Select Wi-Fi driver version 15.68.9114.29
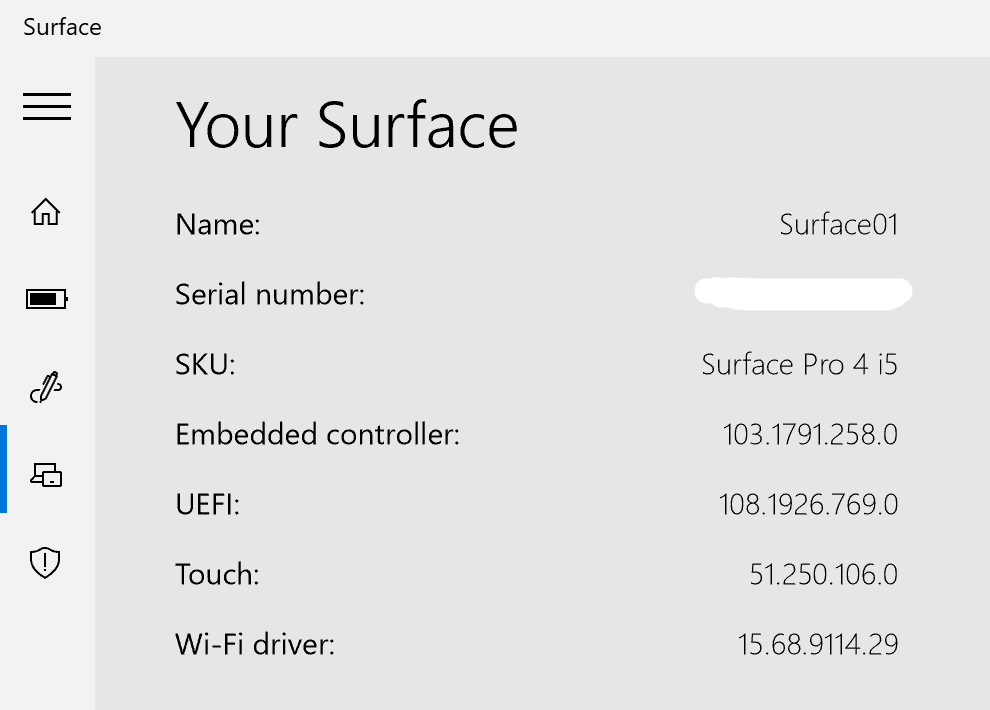Viewport: 990px width, 710px height. click(x=818, y=645)
